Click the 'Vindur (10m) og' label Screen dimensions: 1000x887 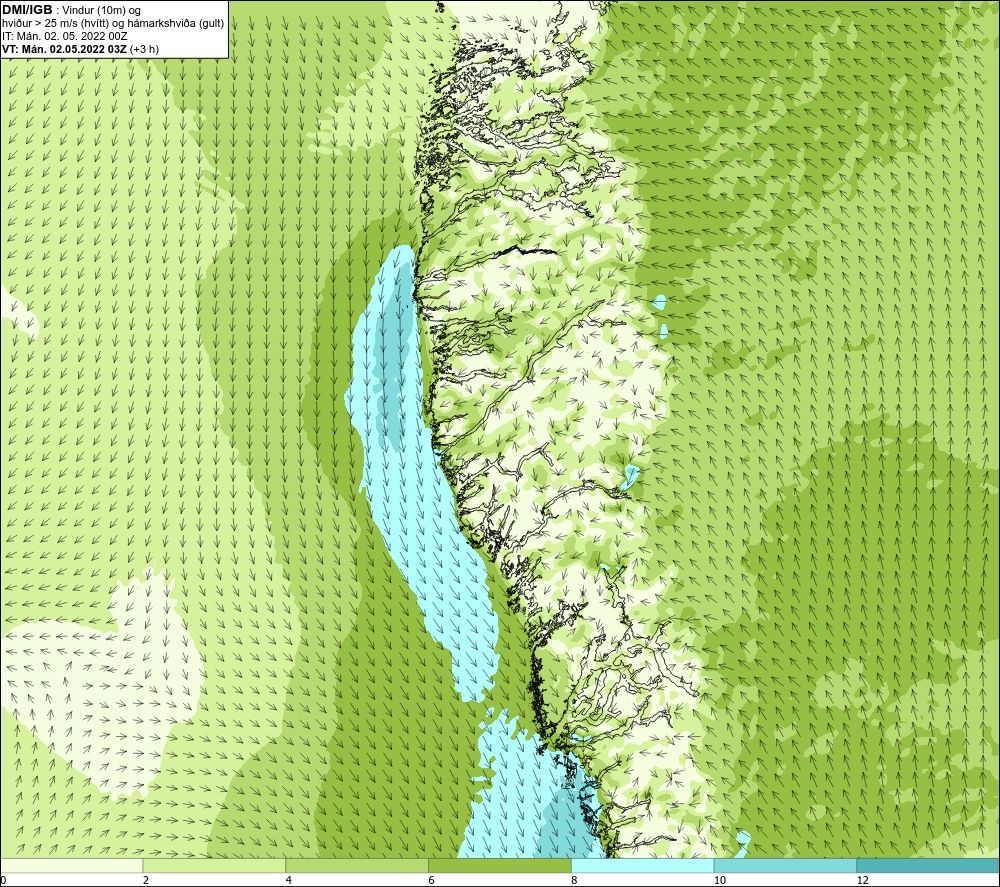point(102,11)
